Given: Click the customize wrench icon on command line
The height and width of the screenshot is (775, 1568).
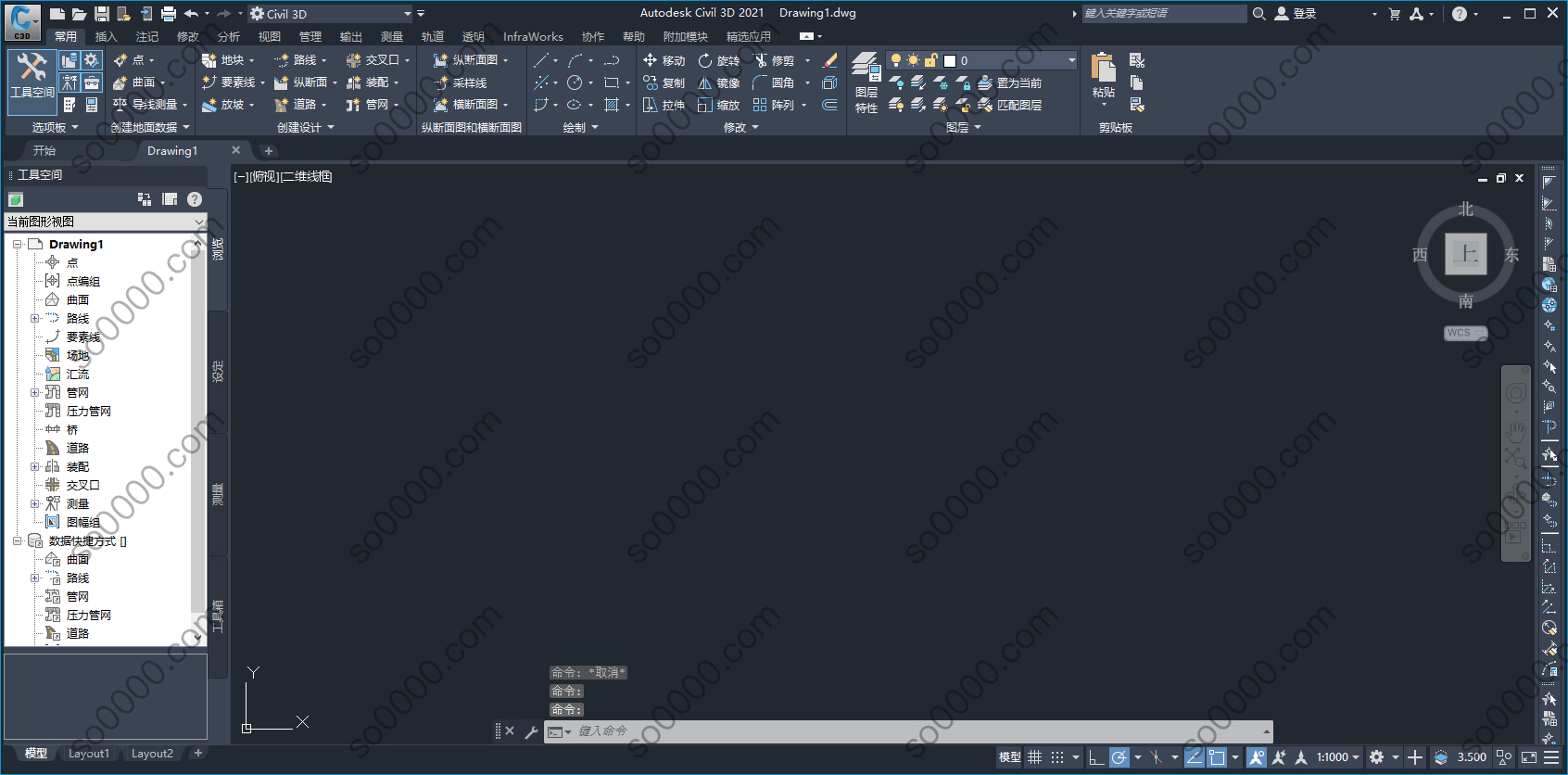Looking at the screenshot, I should click(x=532, y=731).
